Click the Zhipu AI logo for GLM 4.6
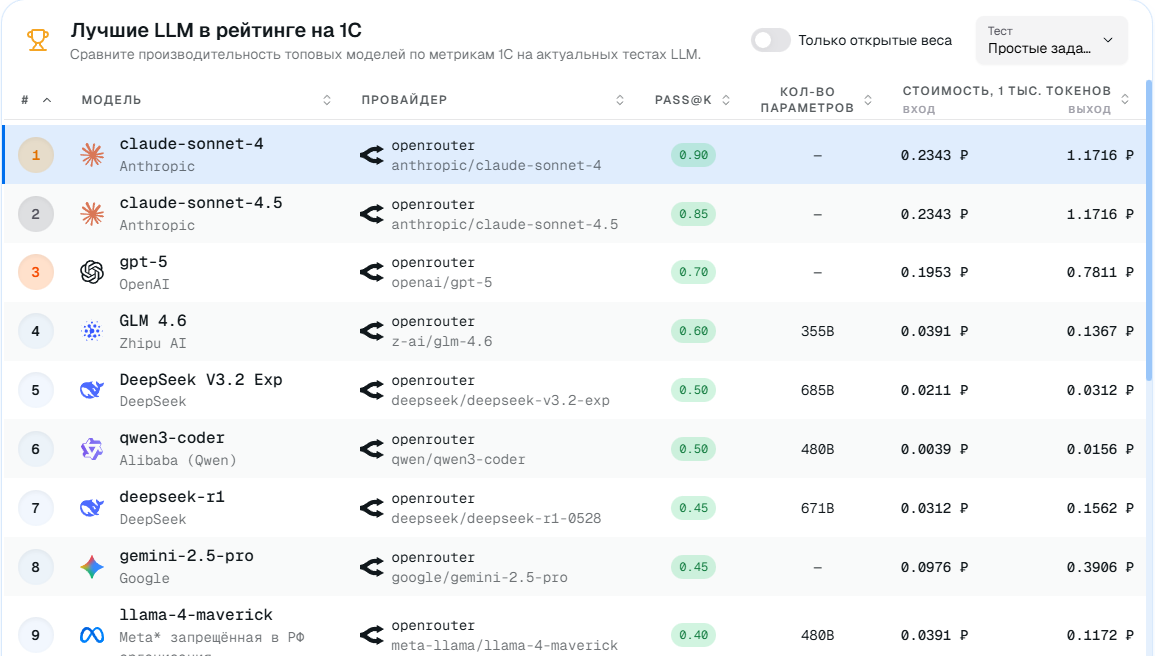 tap(92, 331)
